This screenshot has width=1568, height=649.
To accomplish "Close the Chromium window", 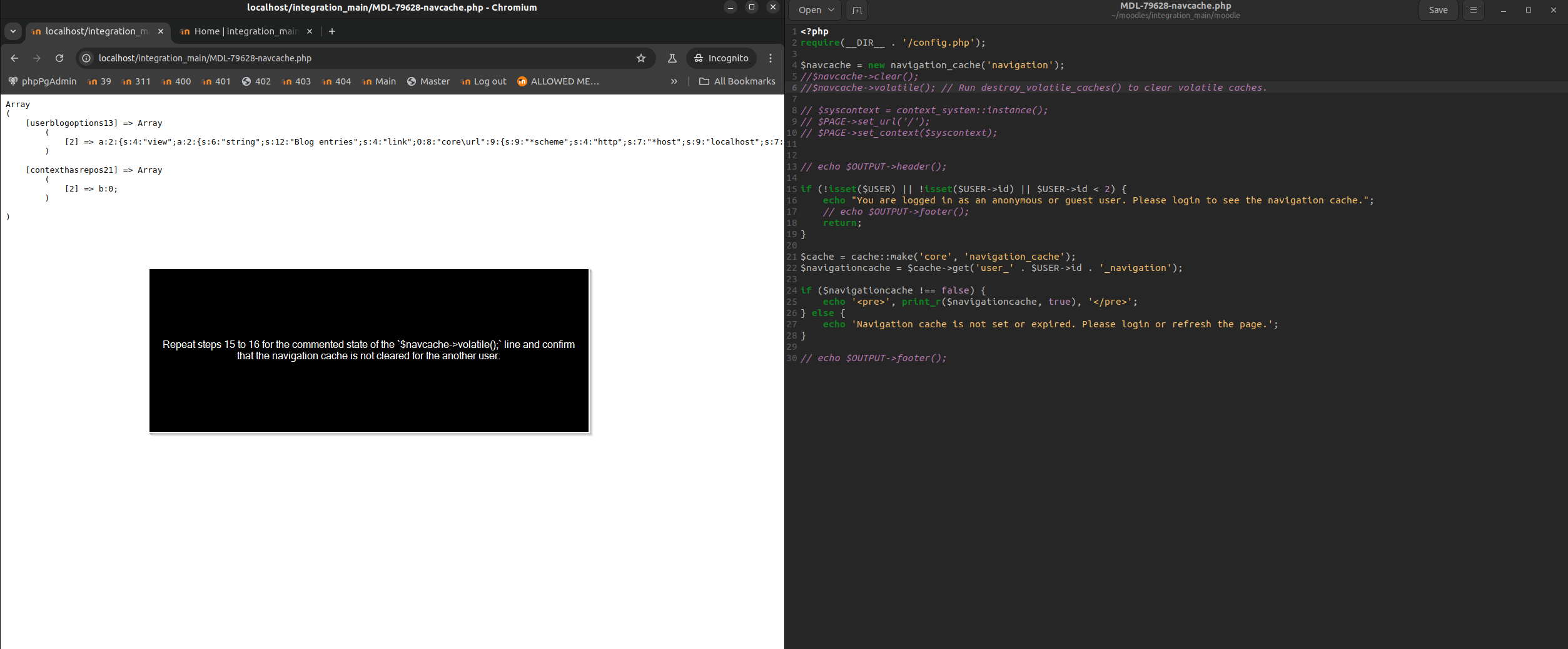I will [x=773, y=8].
